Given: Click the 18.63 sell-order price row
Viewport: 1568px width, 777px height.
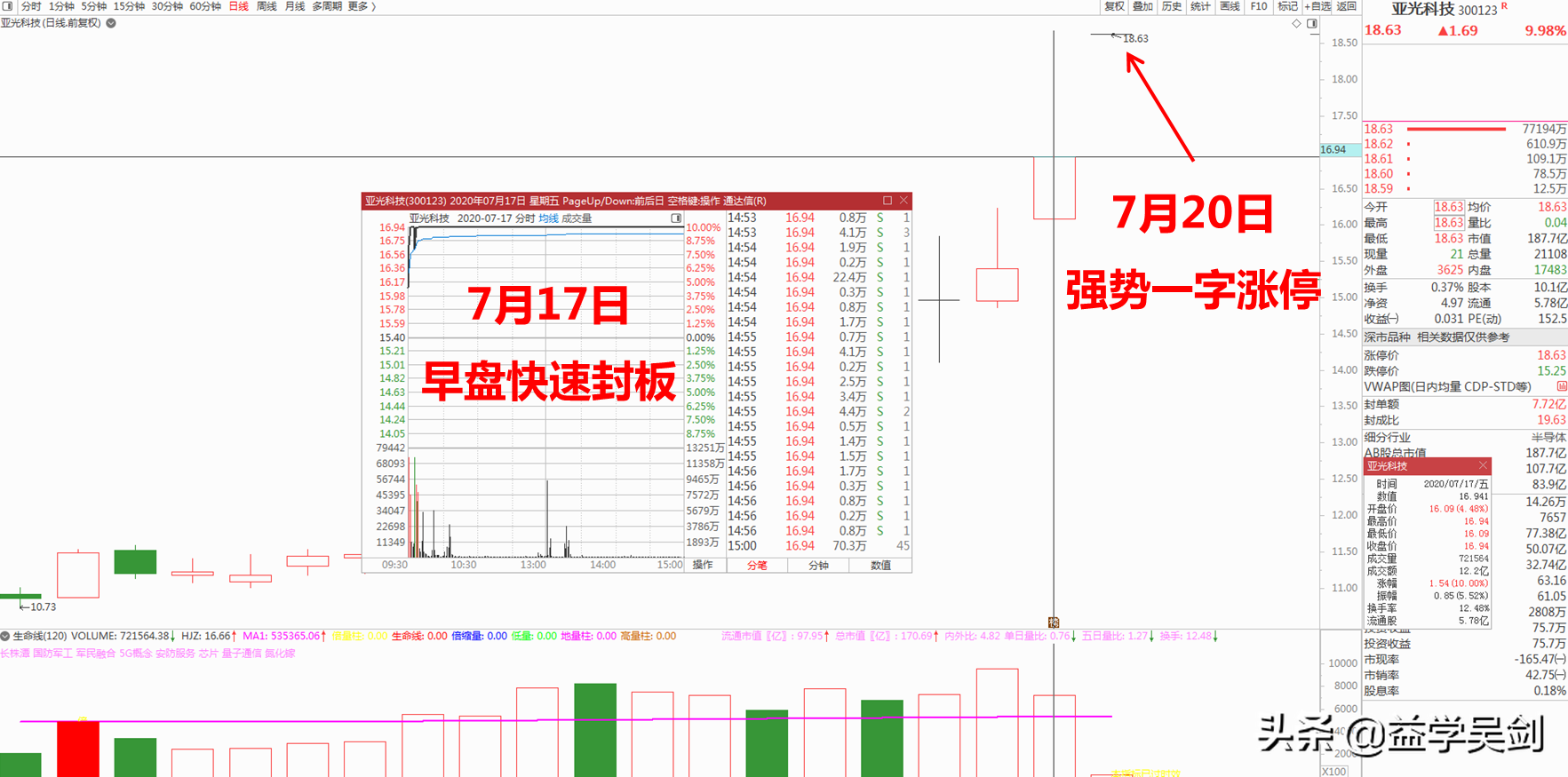Looking at the screenshot, I should pos(1465,129).
